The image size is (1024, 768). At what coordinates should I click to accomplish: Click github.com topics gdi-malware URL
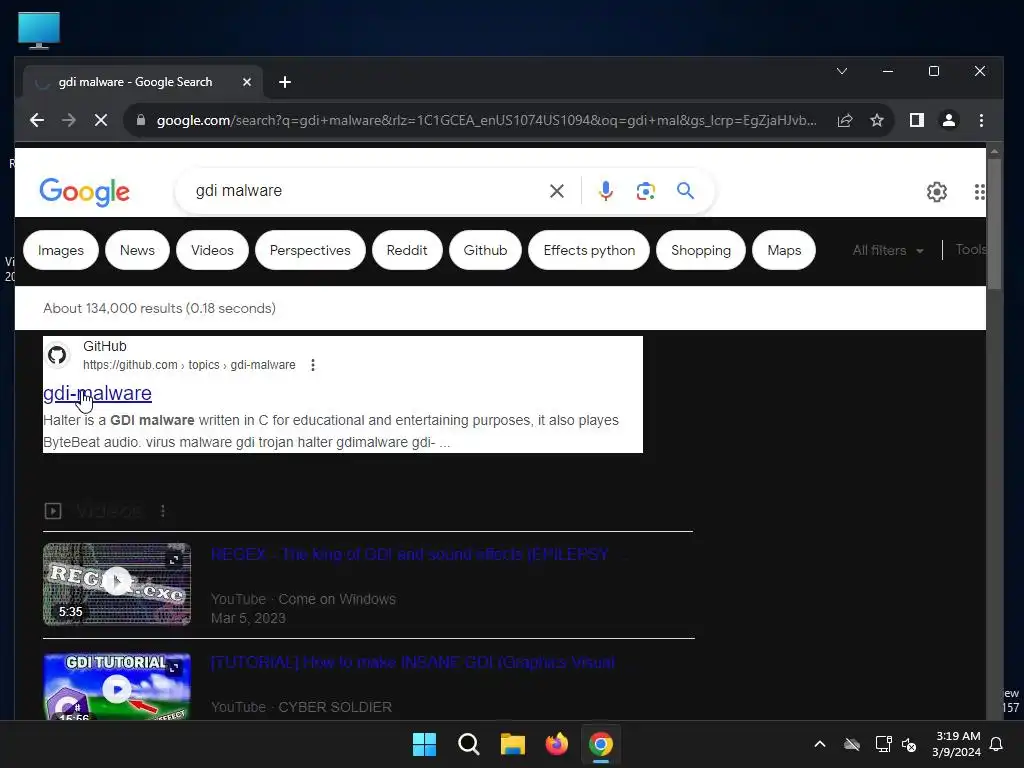click(189, 365)
